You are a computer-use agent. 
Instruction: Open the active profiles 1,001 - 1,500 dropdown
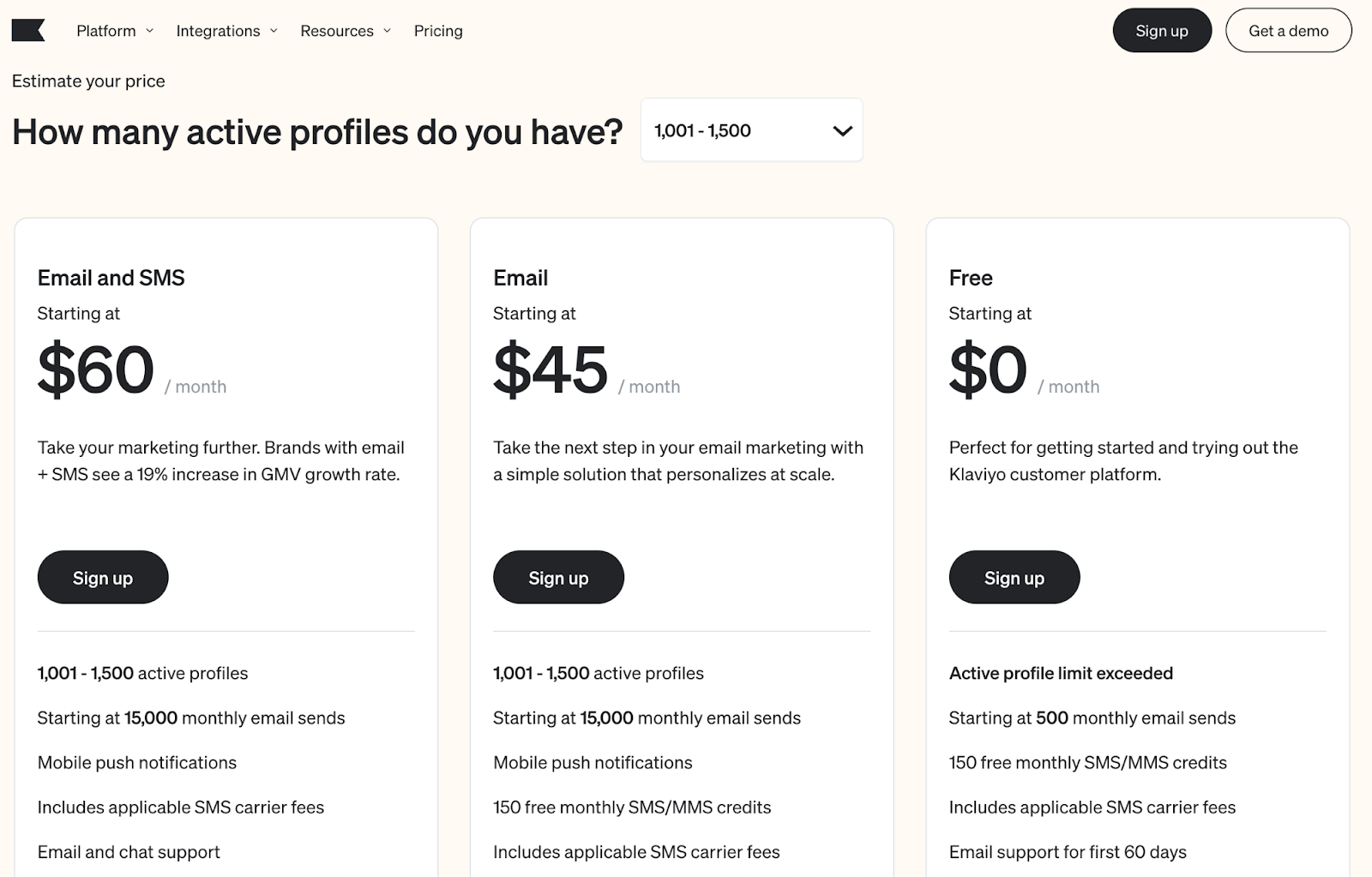tap(750, 130)
